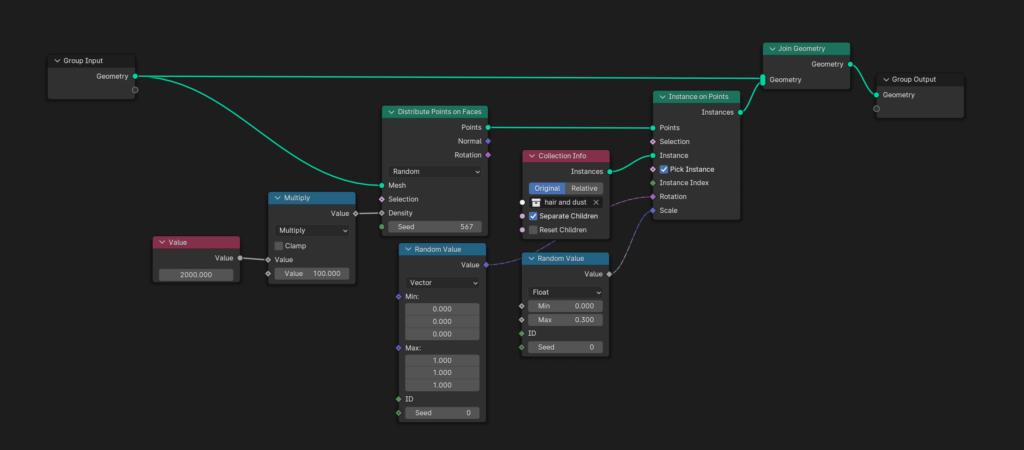Click the Seed 567 field
1024x450 pixels.
click(435, 227)
